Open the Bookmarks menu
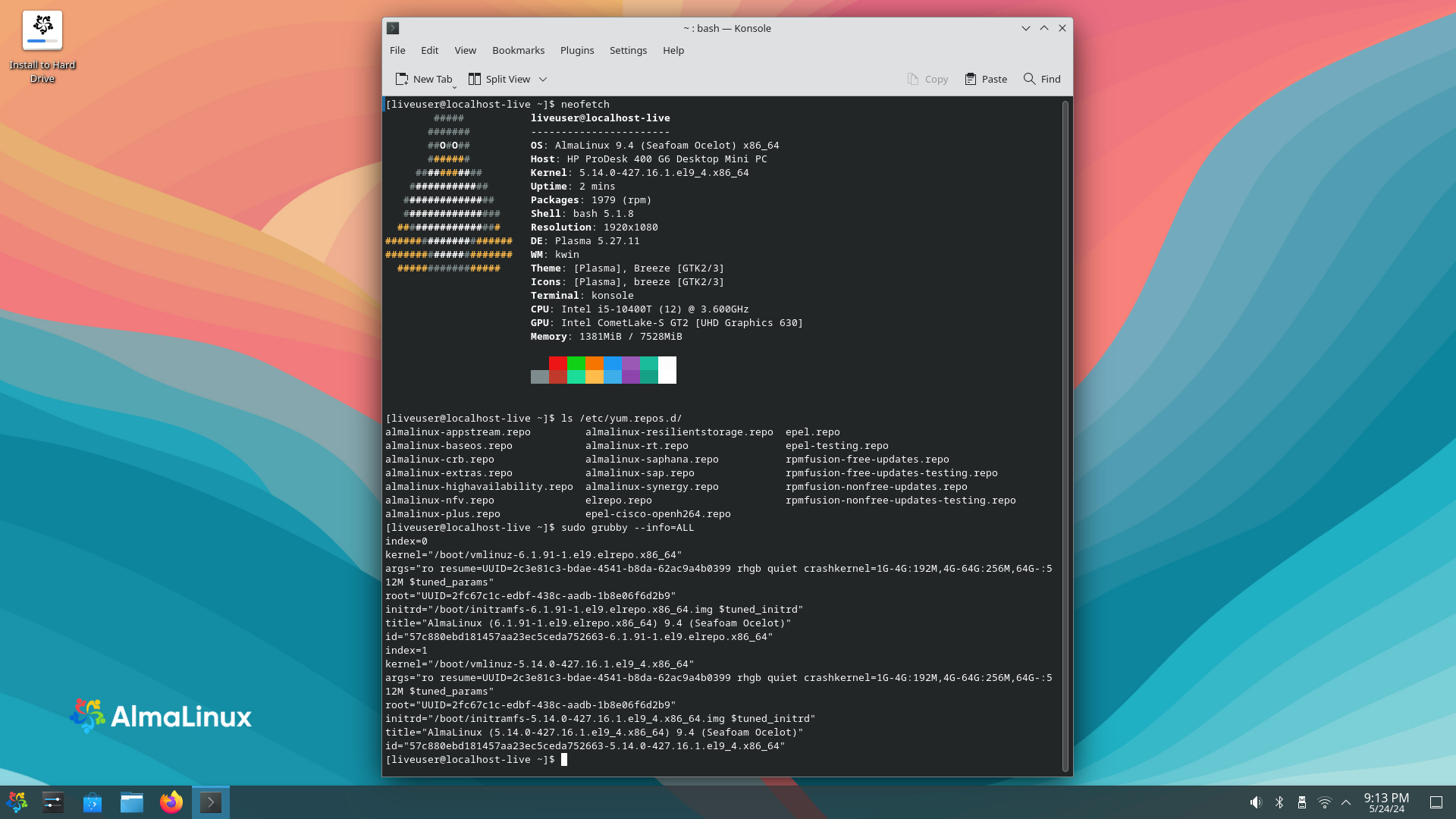Image resolution: width=1456 pixels, height=819 pixels. point(518,50)
